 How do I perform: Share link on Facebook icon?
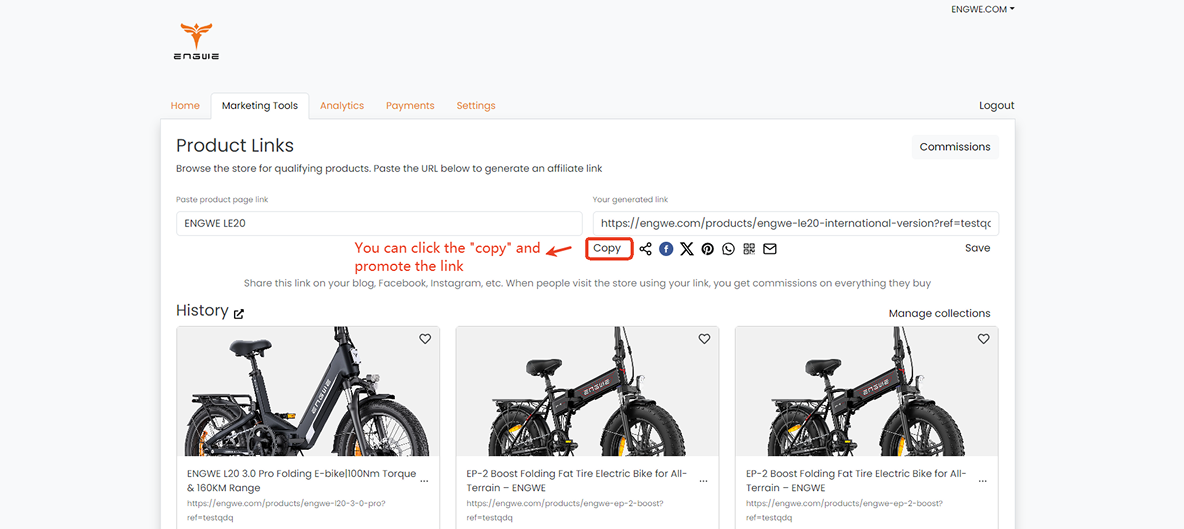(x=666, y=249)
